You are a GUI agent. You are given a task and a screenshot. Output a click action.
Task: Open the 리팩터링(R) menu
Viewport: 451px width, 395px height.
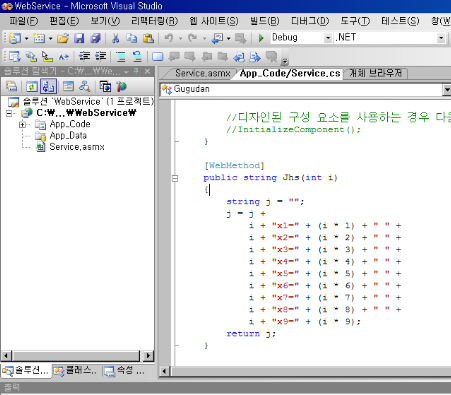(154, 21)
